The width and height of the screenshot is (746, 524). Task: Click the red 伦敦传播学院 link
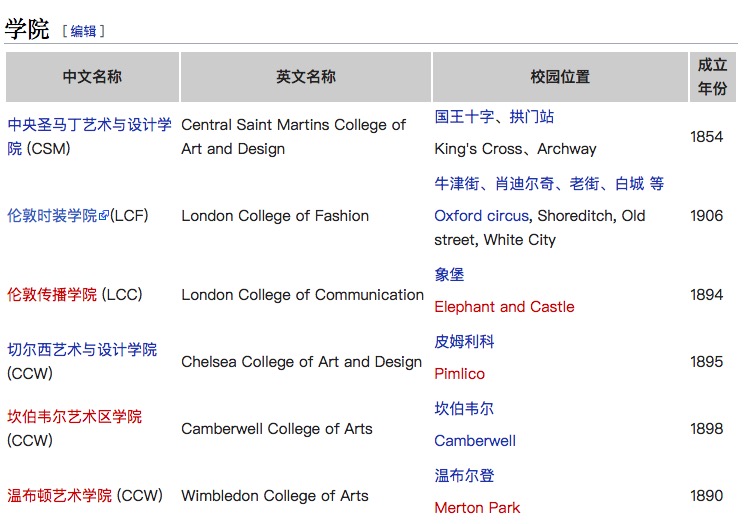point(52,295)
